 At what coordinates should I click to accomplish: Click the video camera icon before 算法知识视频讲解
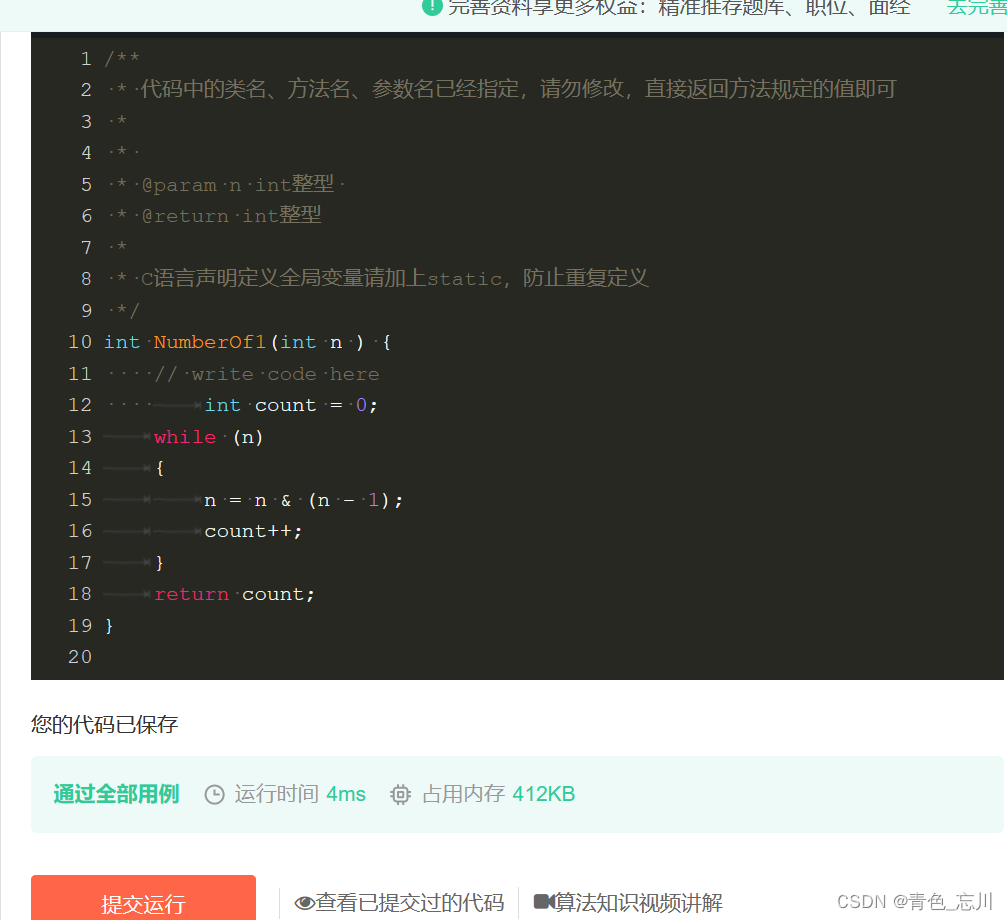pyautogui.click(x=544, y=902)
